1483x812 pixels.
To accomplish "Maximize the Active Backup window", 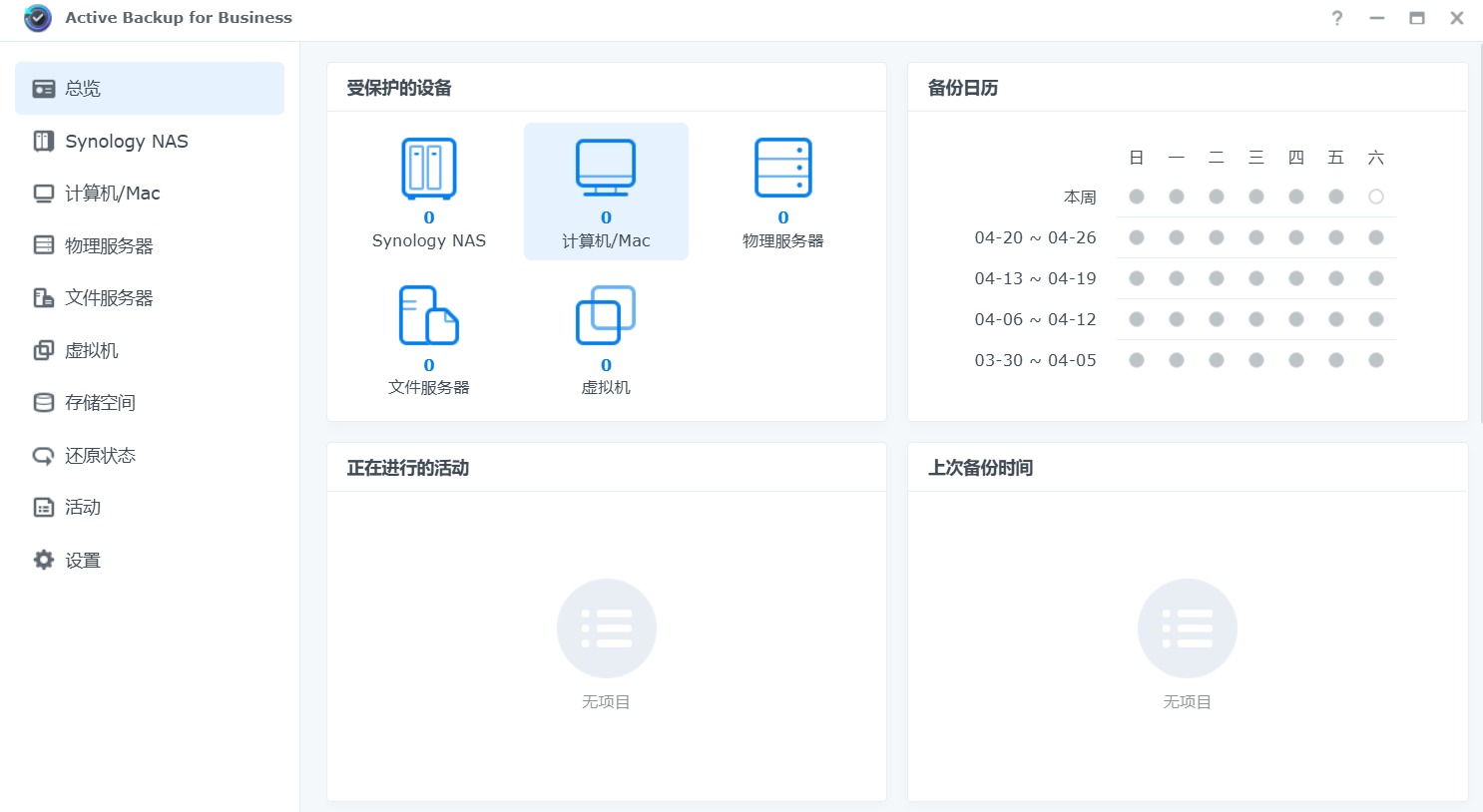I will point(1417,18).
